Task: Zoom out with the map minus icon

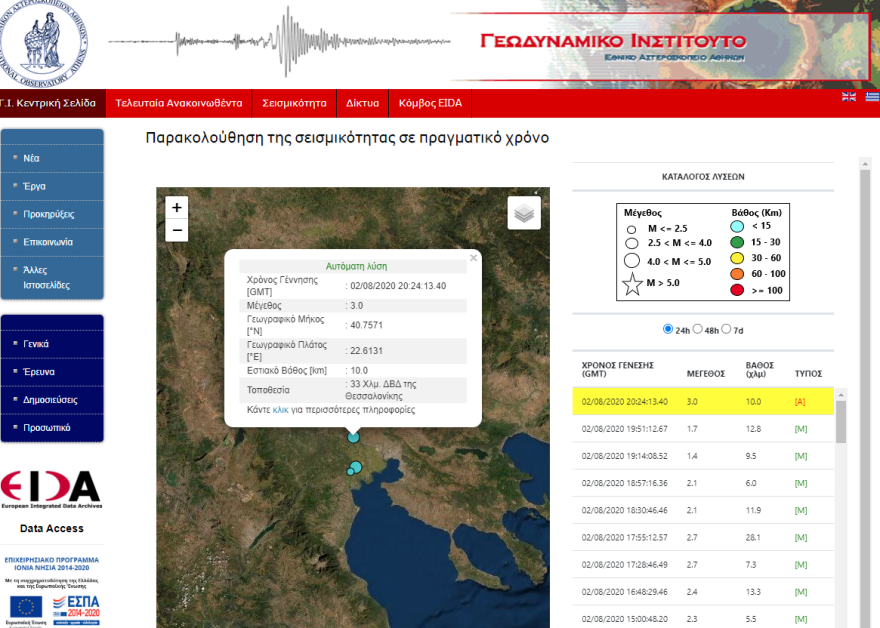Action: coord(176,230)
